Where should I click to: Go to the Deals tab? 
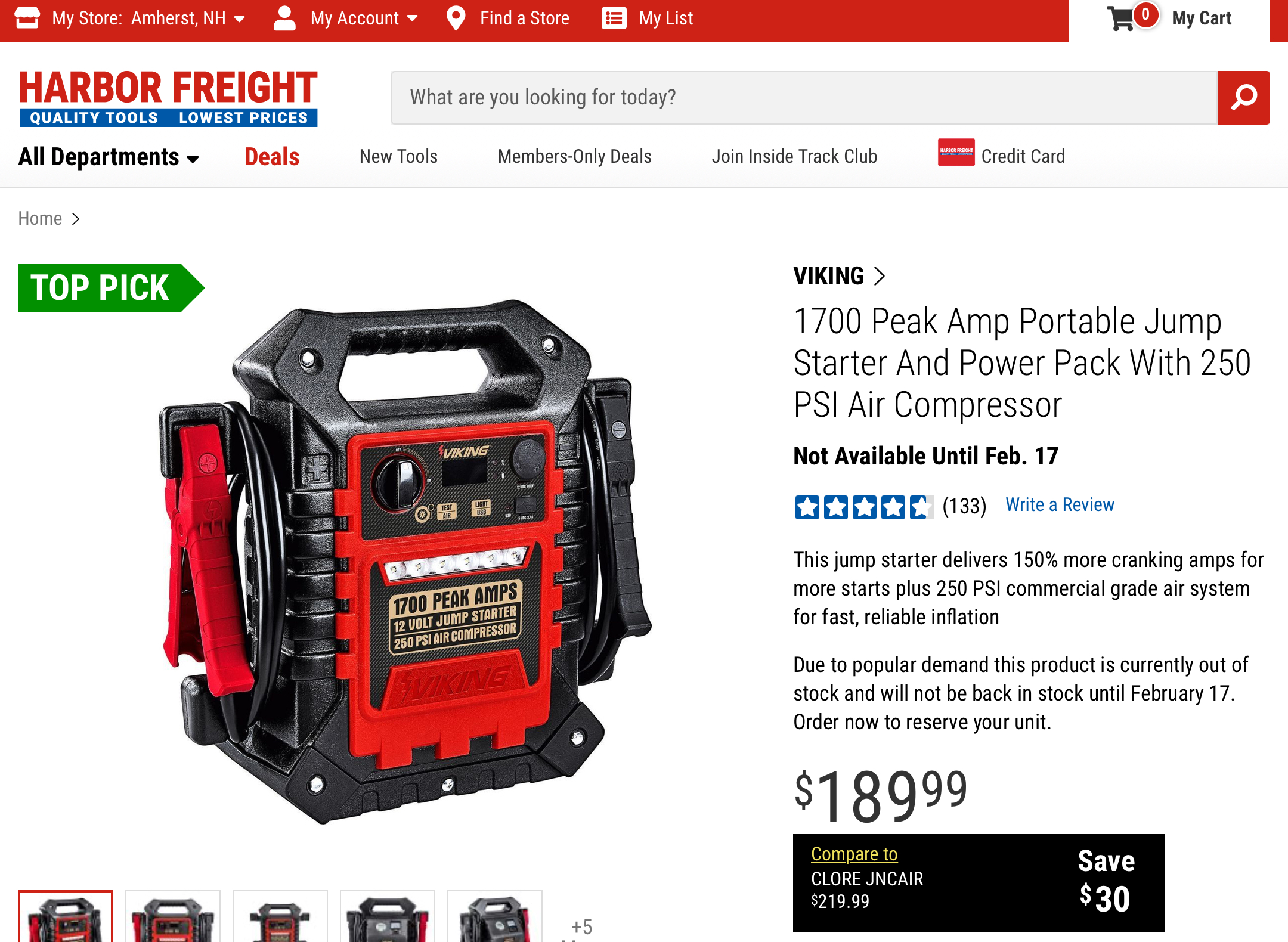tap(272, 157)
